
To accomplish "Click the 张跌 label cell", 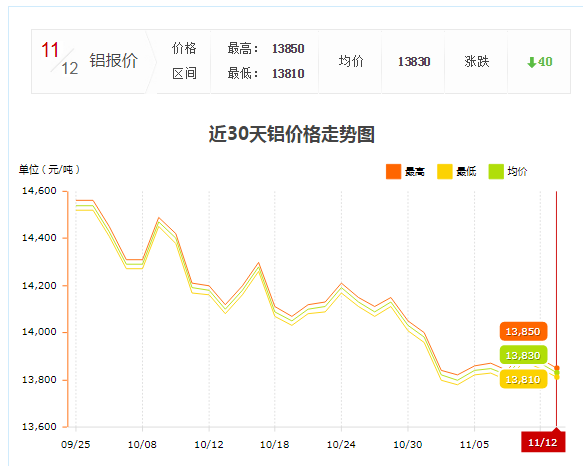I will click(477, 62).
